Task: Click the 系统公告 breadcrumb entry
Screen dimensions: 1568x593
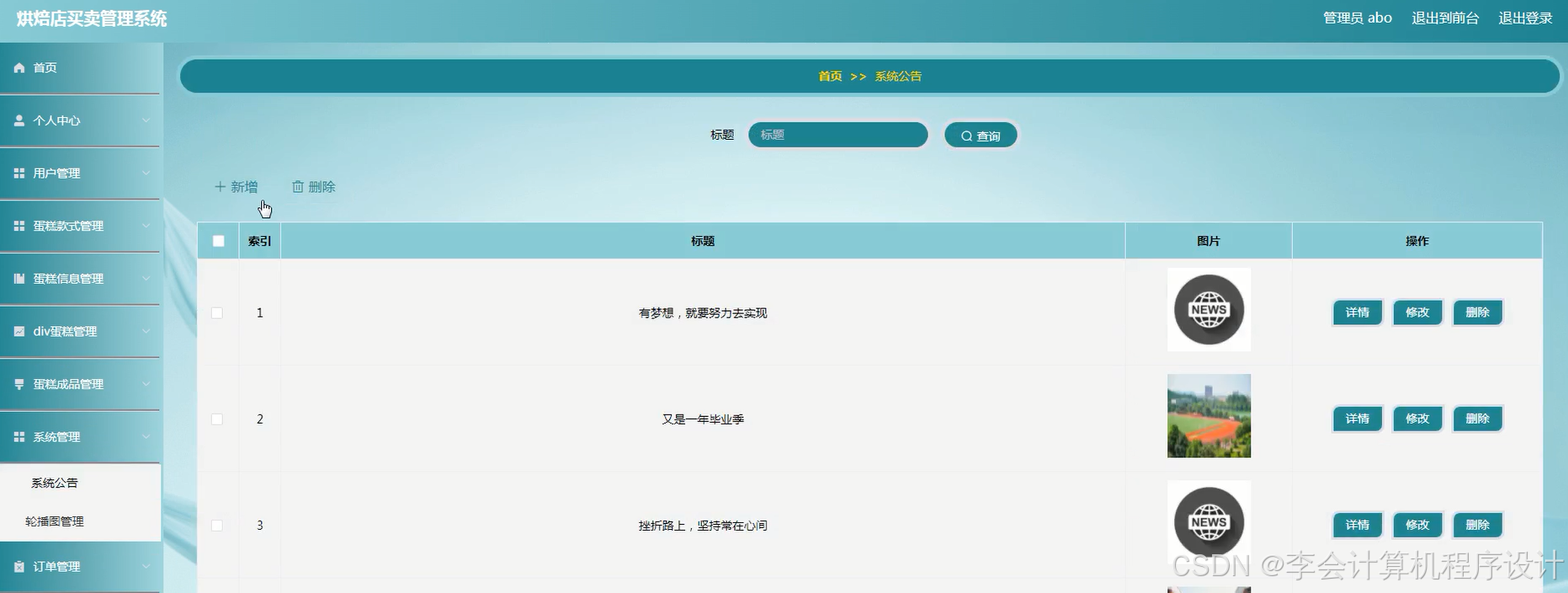Action: (898, 76)
